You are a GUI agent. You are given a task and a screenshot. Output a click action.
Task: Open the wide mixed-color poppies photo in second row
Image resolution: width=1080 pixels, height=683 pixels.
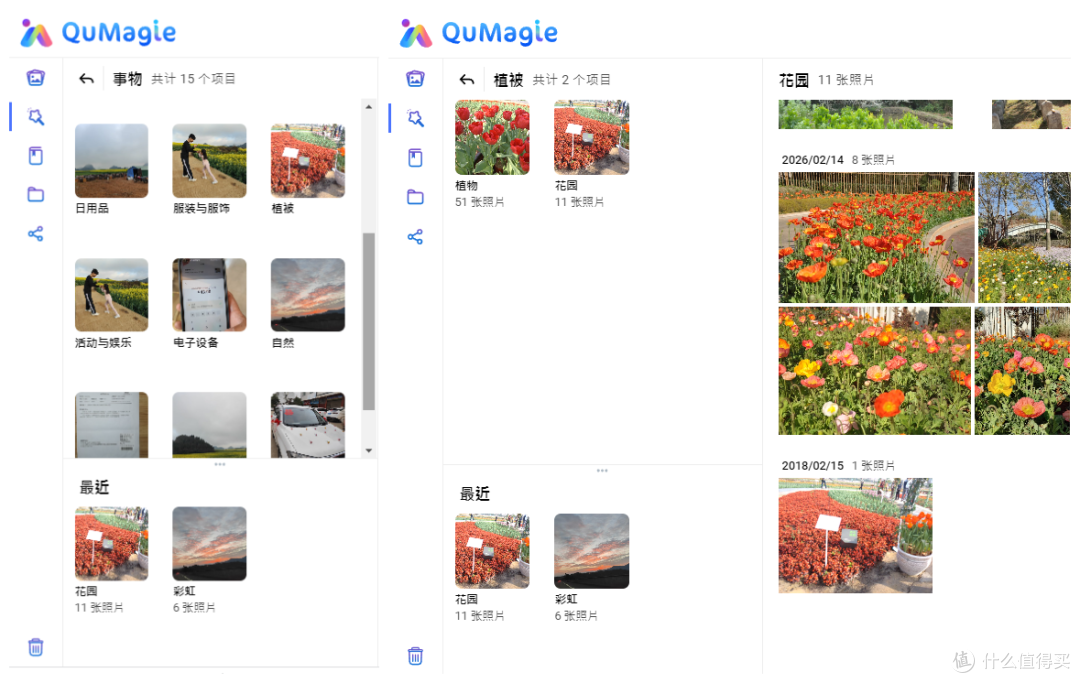(874, 370)
